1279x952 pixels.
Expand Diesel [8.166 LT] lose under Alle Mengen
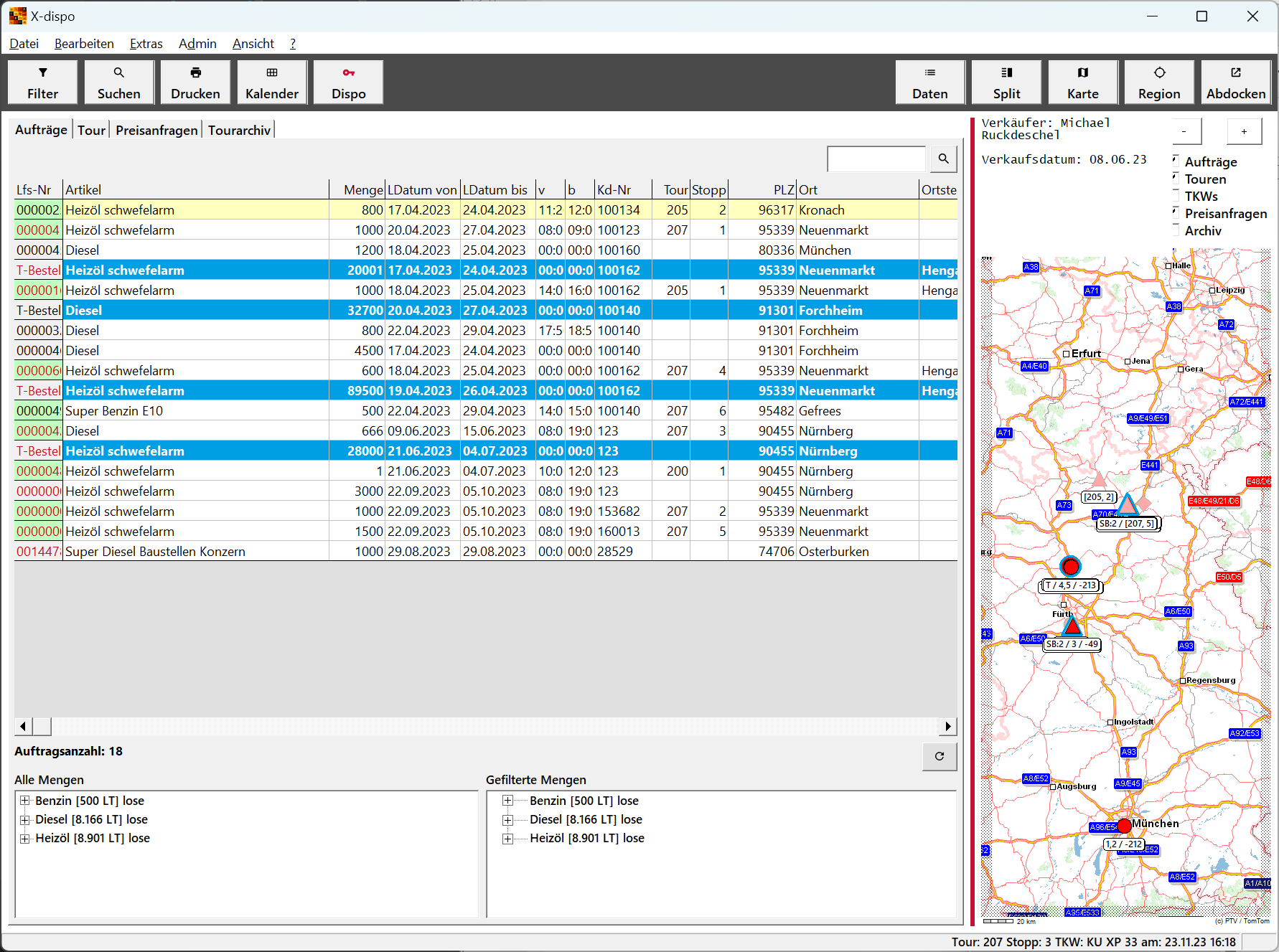[25, 819]
